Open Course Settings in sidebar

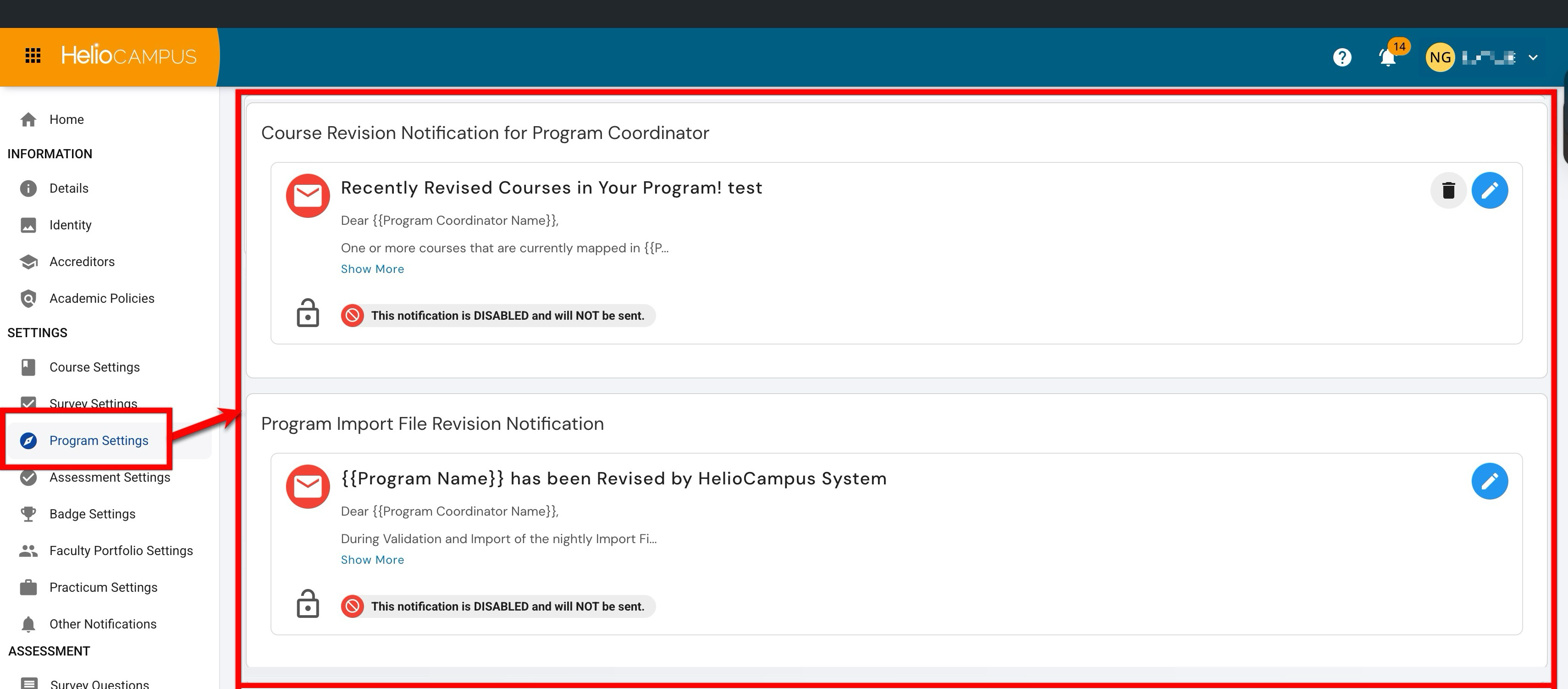94,367
